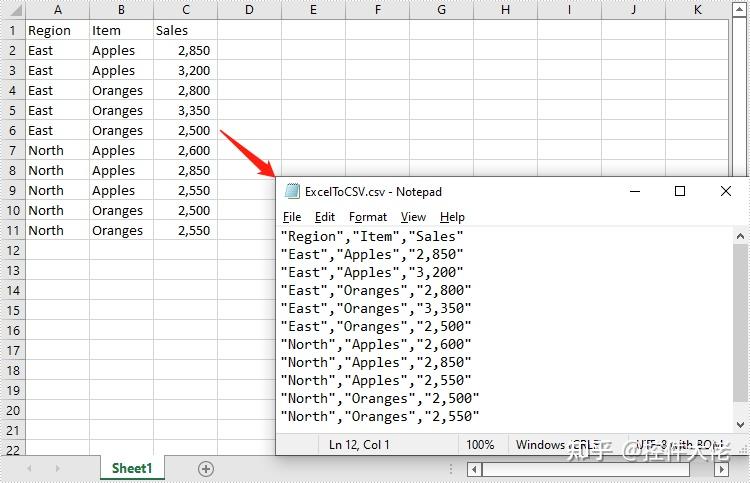This screenshot has width=750, height=483.
Task: Switch to the Sheet1 tab in Excel
Action: (132, 468)
